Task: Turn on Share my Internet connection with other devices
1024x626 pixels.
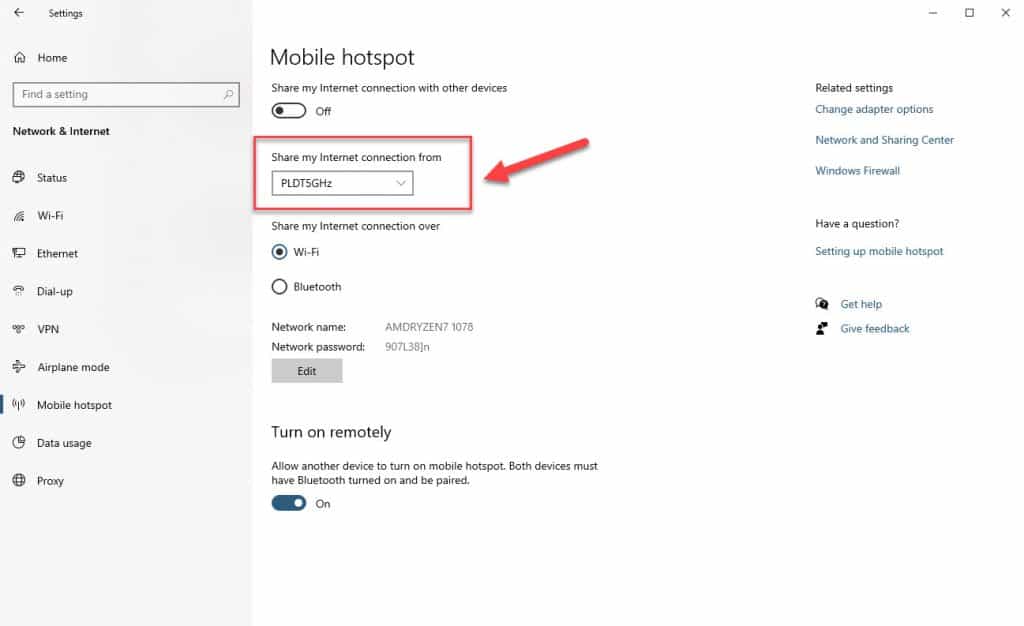Action: (290, 111)
